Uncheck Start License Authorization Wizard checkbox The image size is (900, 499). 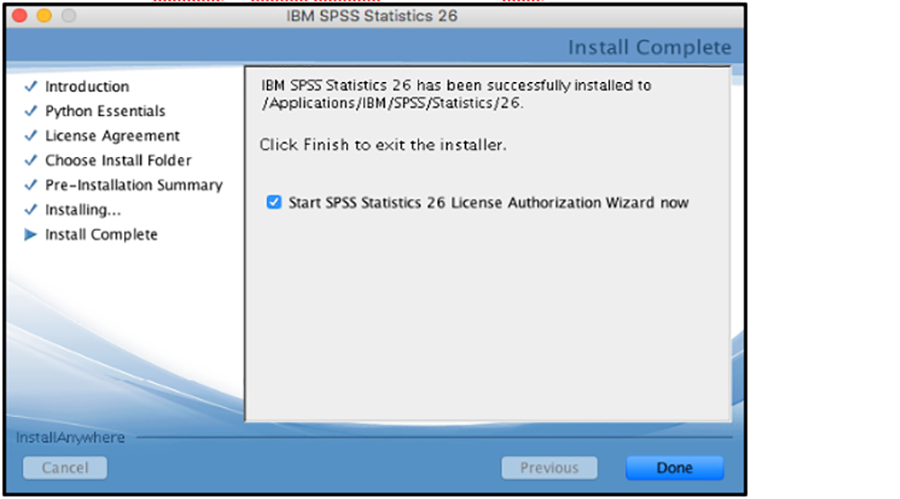(274, 202)
